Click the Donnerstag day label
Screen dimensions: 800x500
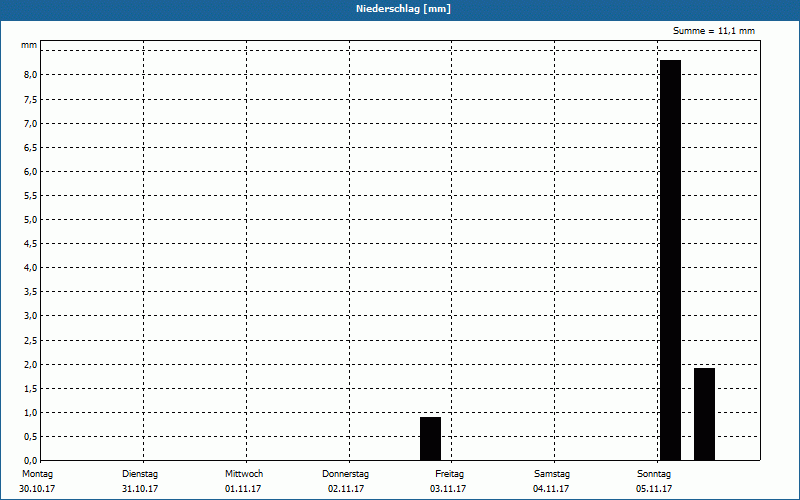[x=345, y=474]
